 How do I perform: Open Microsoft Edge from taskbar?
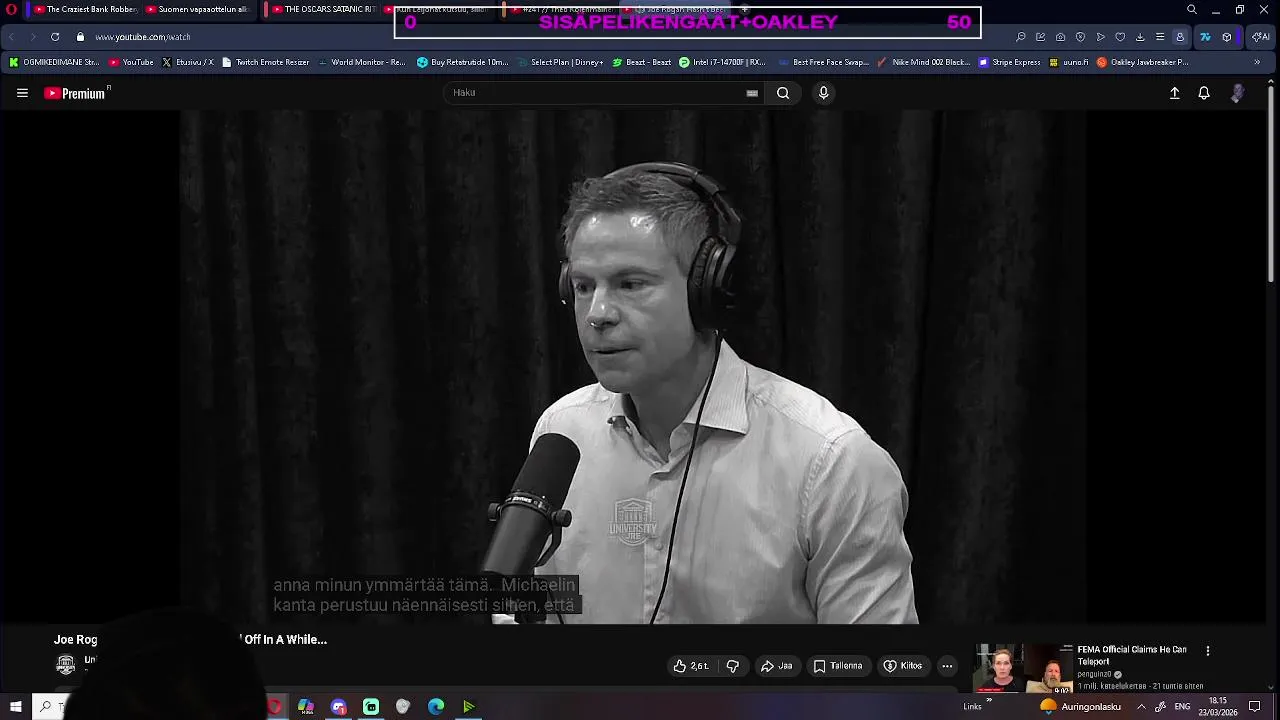pyautogui.click(x=436, y=707)
